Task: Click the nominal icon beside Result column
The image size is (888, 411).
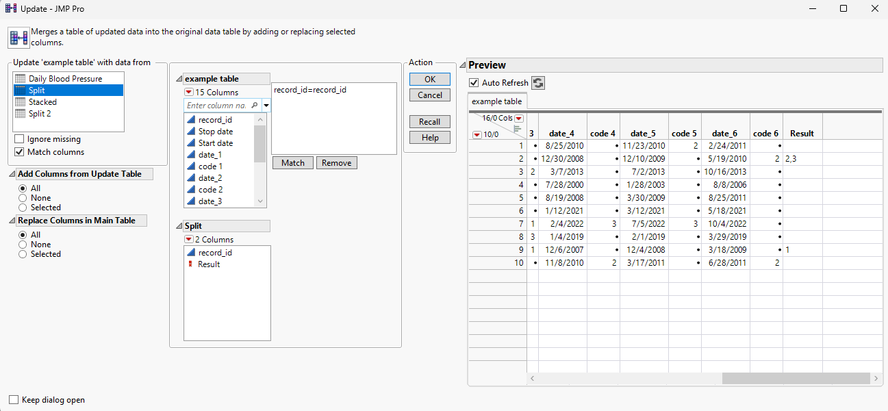Action: pos(190,264)
